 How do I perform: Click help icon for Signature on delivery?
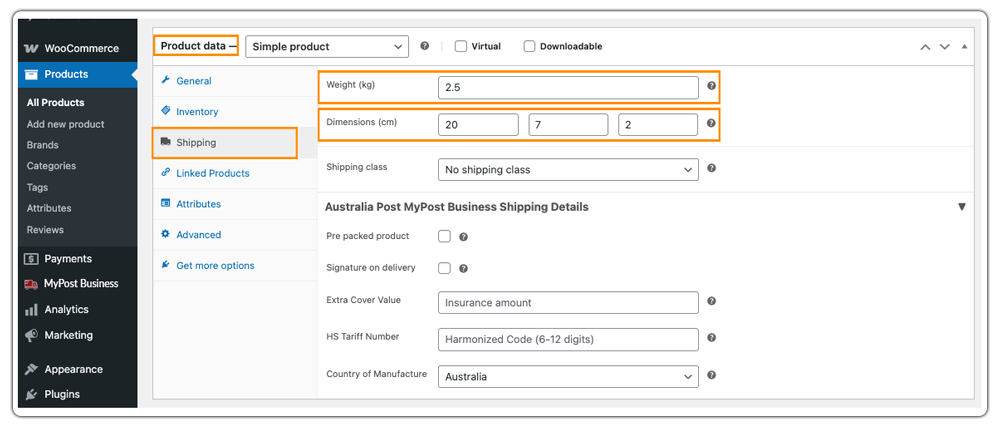pyautogui.click(x=464, y=268)
